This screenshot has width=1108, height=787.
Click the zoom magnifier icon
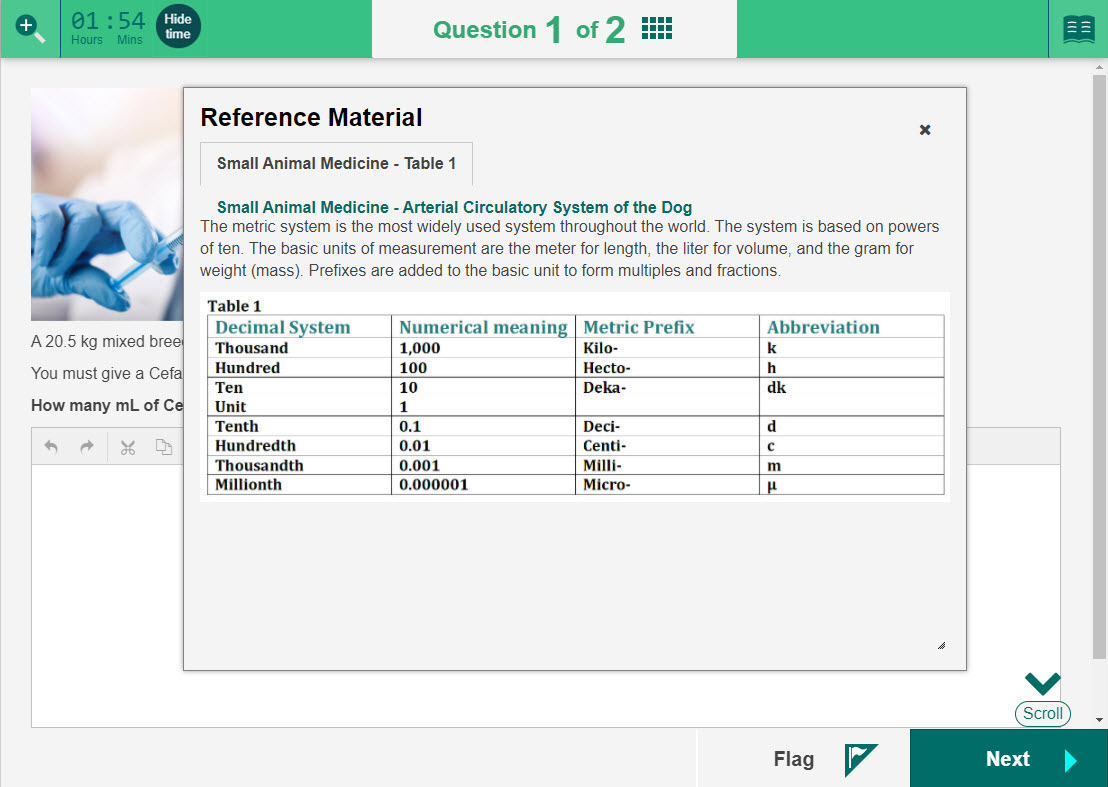[x=30, y=28]
